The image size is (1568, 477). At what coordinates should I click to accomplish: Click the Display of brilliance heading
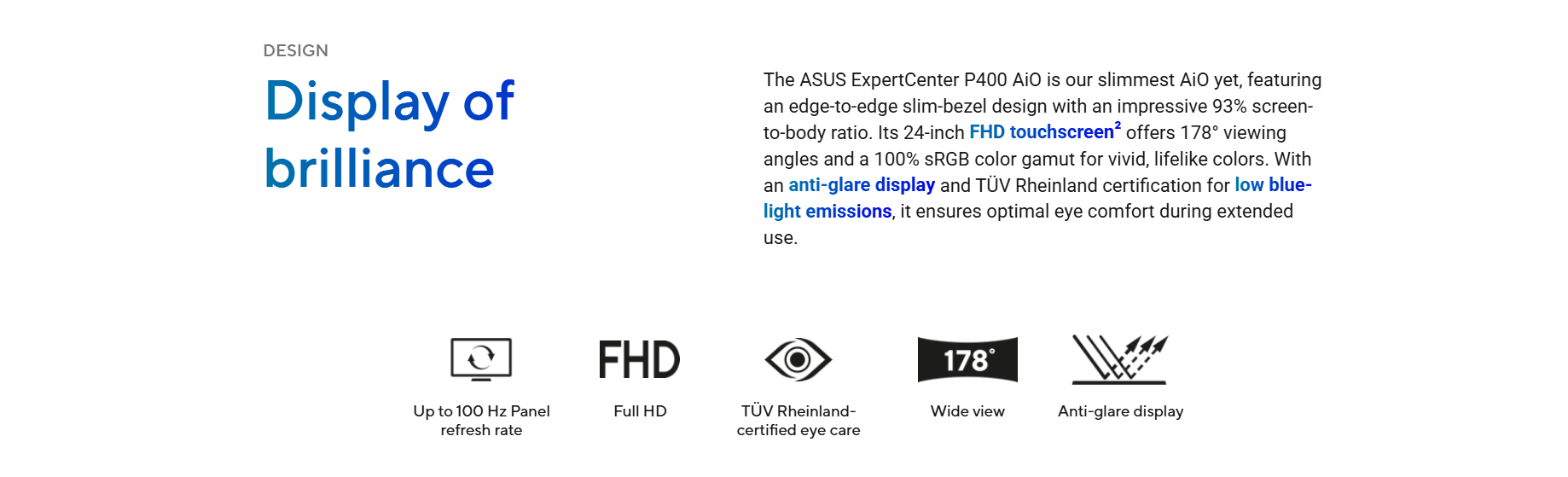389,134
